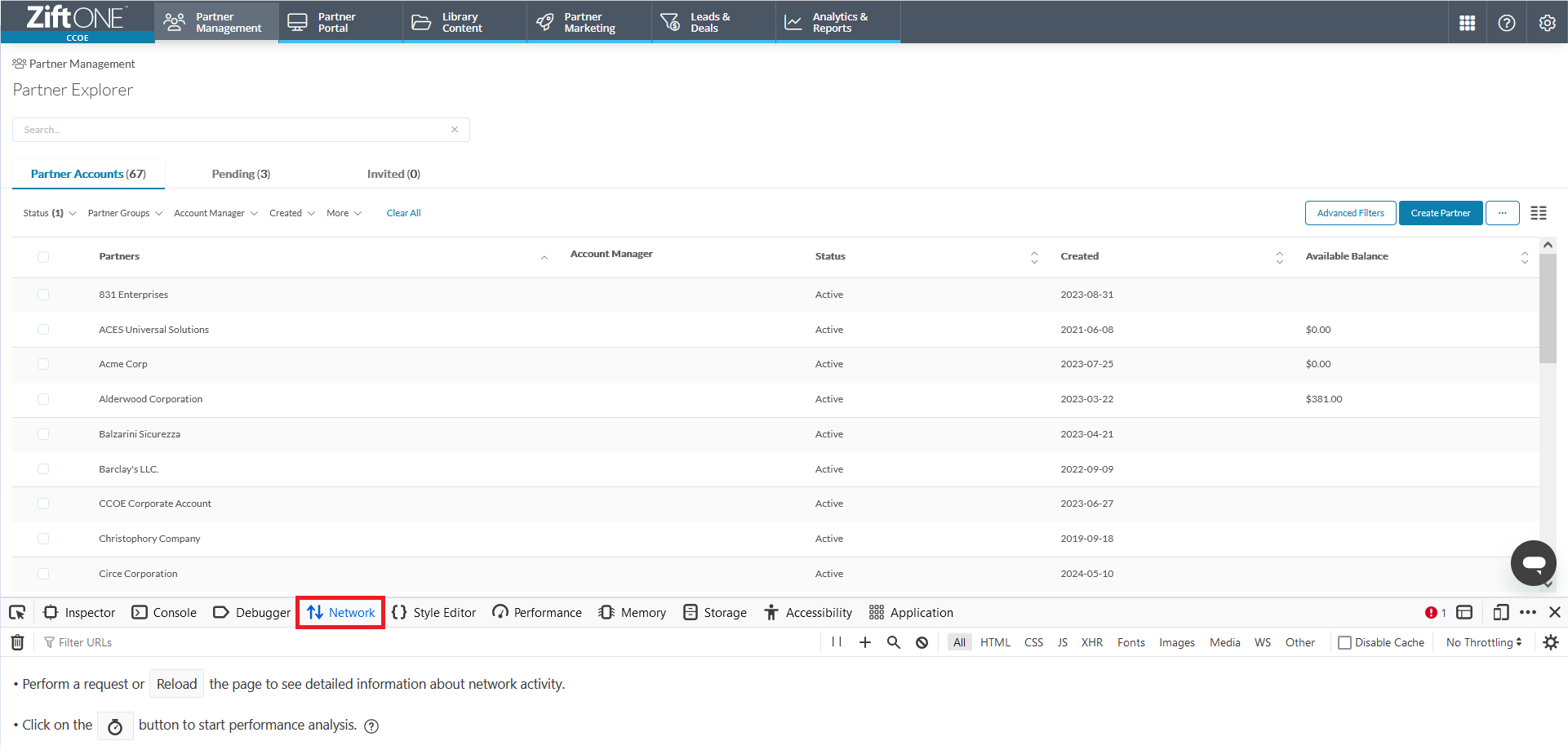Open the No Throttling dropdown
This screenshot has width=1568, height=750.
point(1483,642)
